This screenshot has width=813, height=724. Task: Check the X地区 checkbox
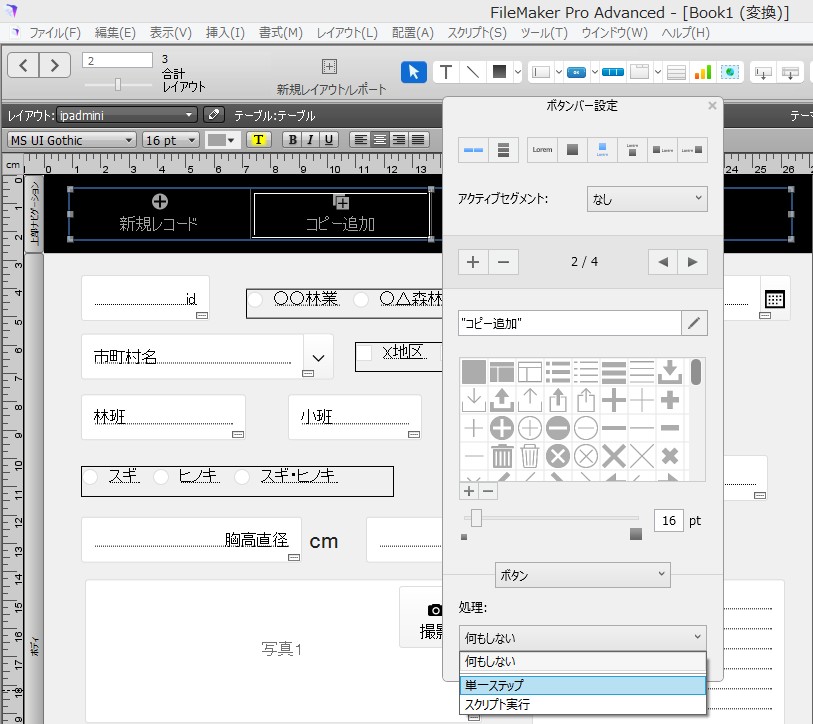click(364, 353)
